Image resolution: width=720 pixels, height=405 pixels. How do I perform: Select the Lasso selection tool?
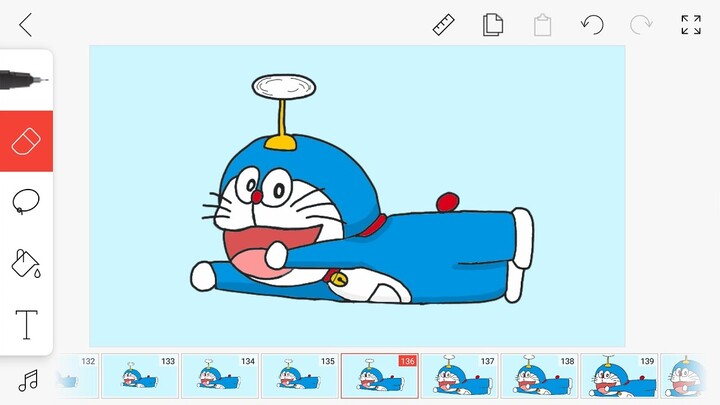pos(26,202)
